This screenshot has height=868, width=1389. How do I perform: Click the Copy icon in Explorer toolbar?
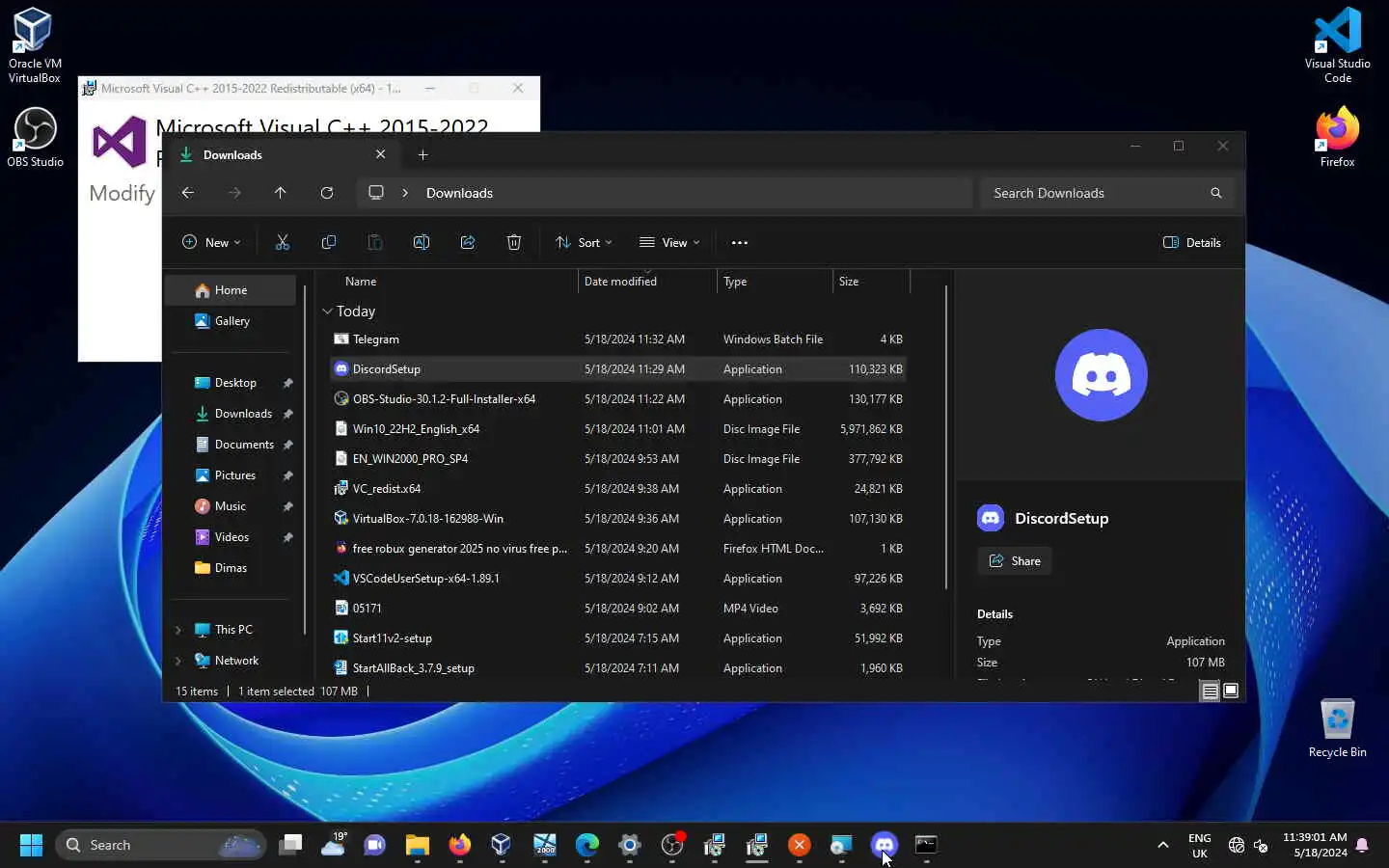click(x=329, y=243)
